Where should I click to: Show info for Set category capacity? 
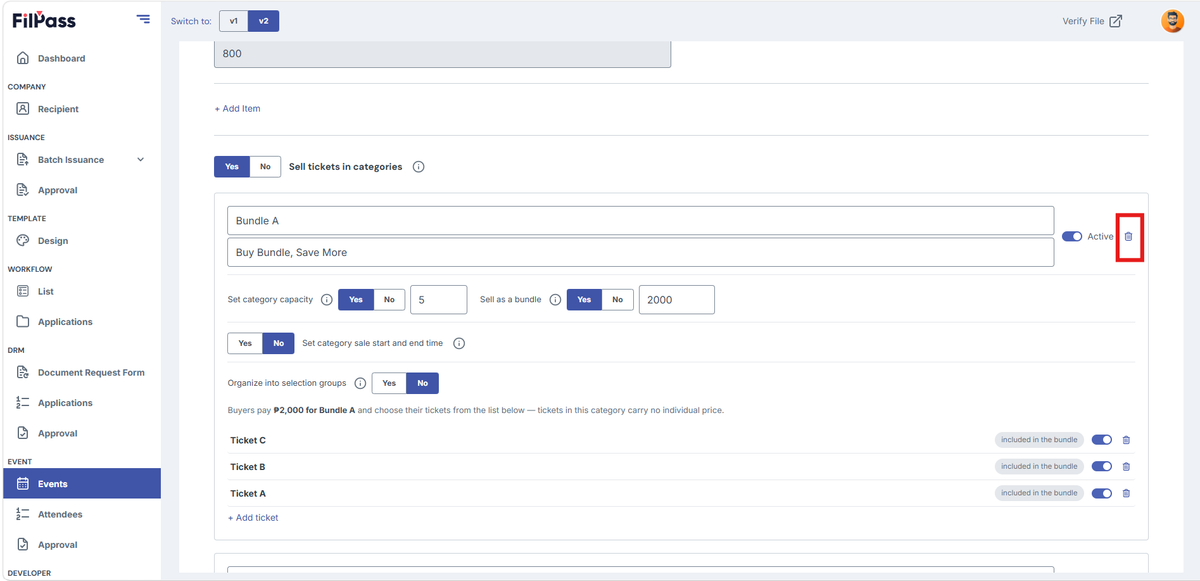tap(326, 300)
